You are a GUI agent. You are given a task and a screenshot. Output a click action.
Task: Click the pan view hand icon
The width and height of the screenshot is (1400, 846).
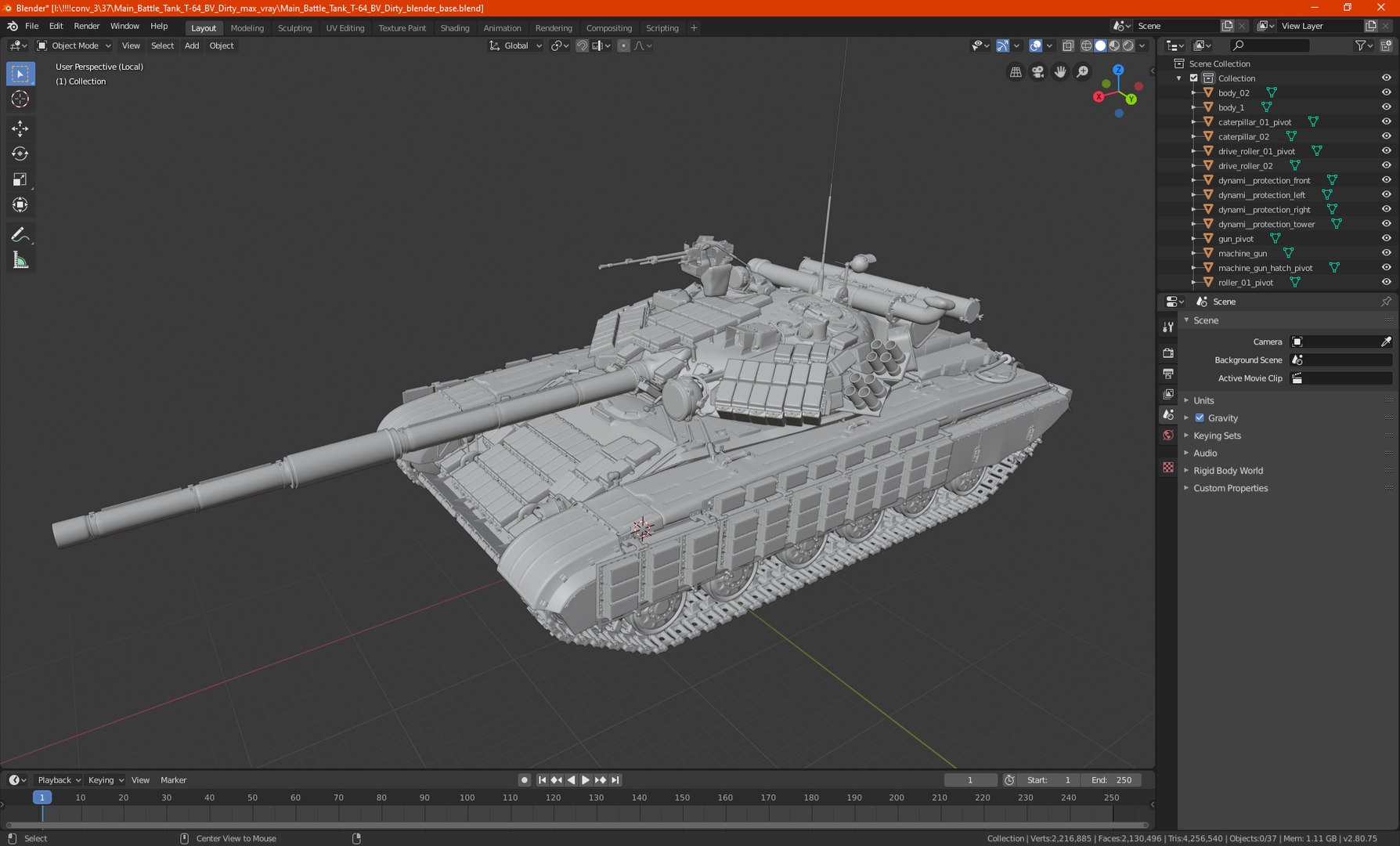click(x=1060, y=72)
